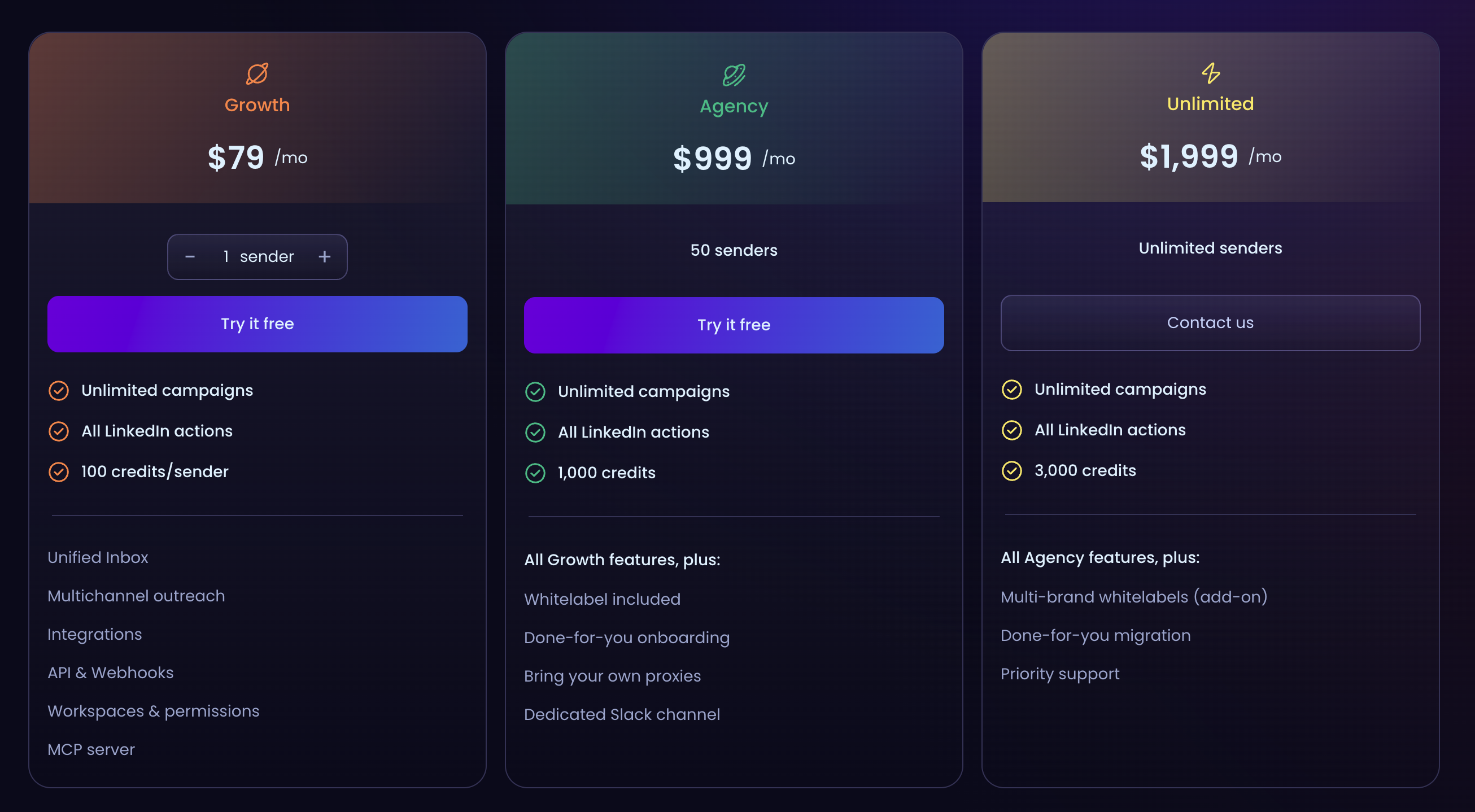Click the checkmark beside 100 credits/sender

click(59, 472)
